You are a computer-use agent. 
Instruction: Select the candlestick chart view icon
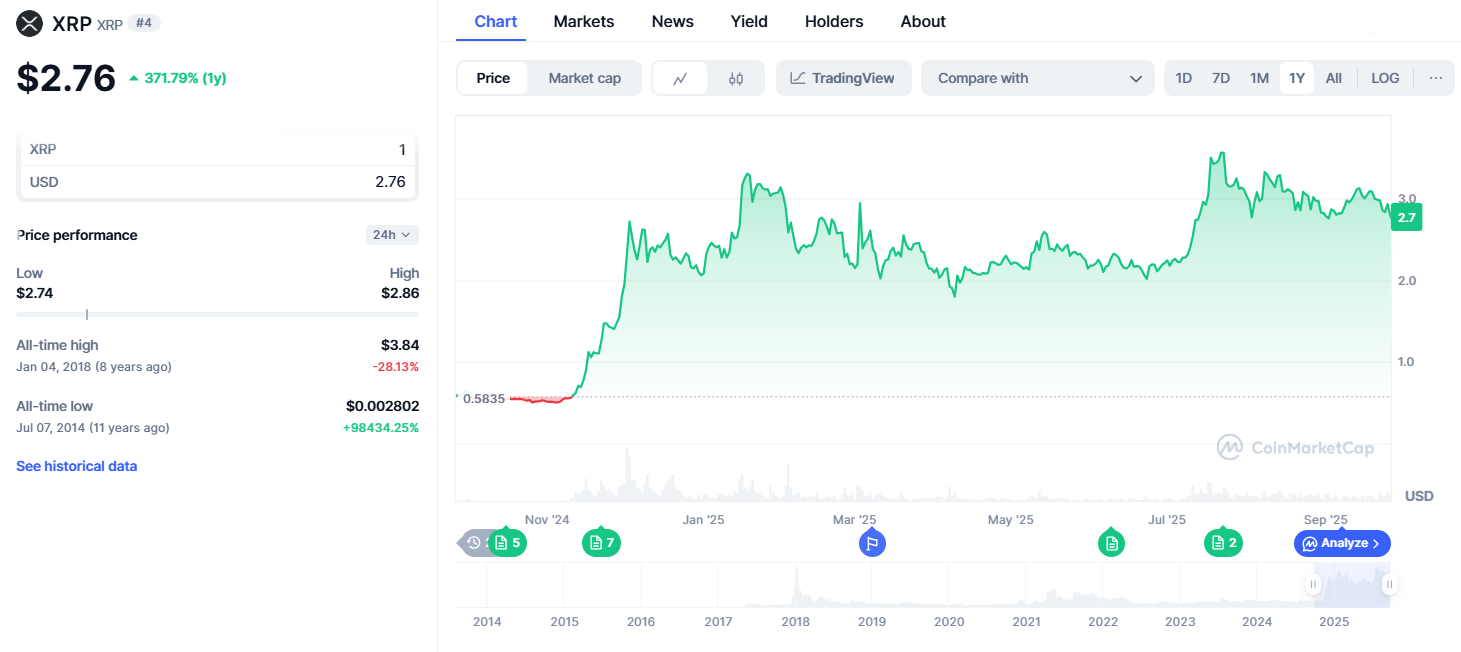tap(736, 78)
